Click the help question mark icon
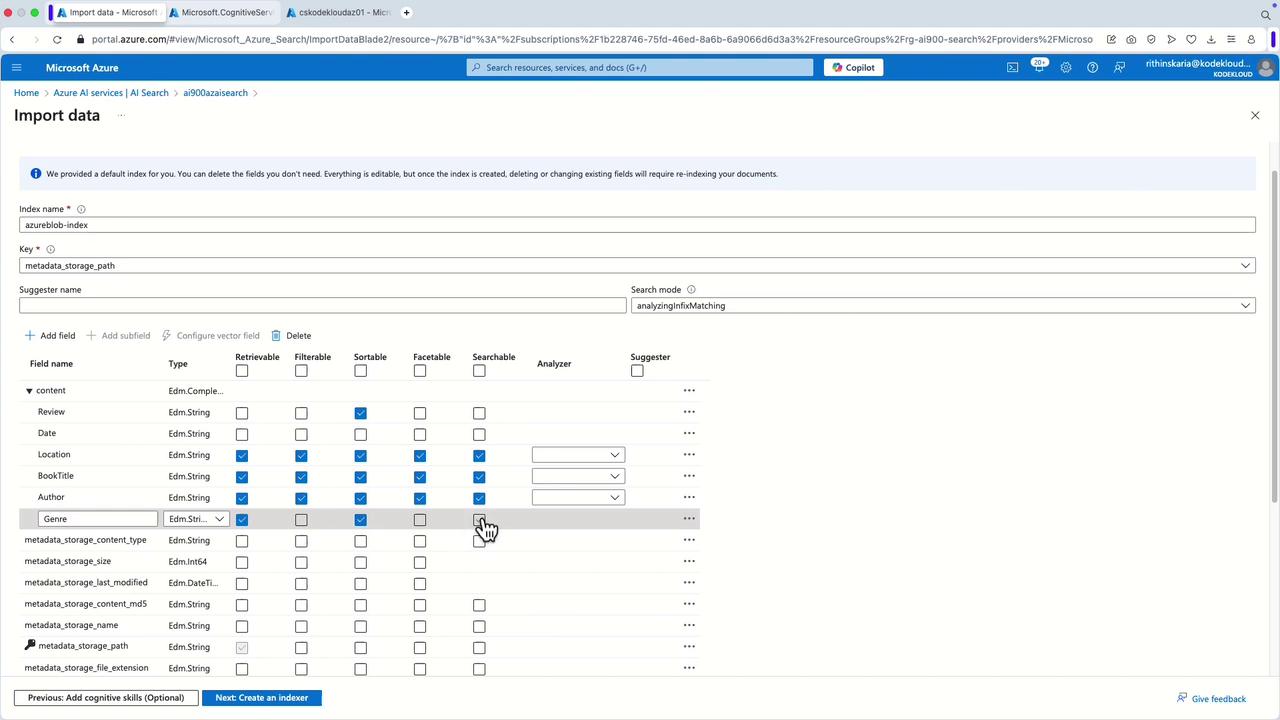The height and width of the screenshot is (720, 1280). click(x=1092, y=67)
